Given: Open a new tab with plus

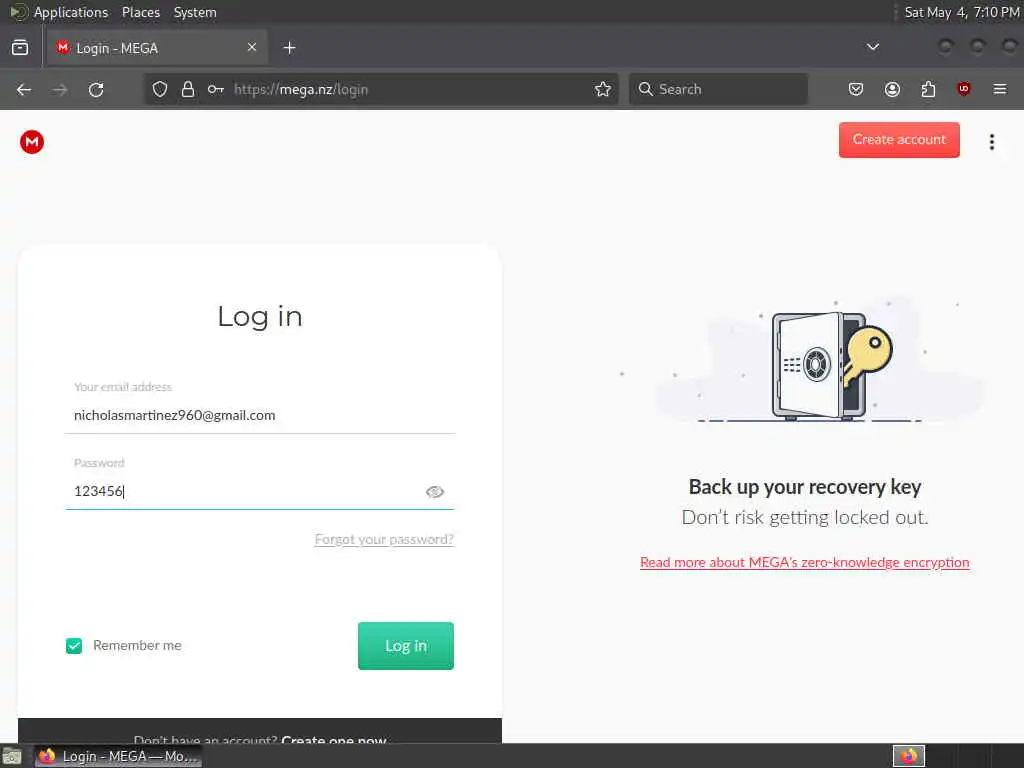Looking at the screenshot, I should pyautogui.click(x=289, y=48).
